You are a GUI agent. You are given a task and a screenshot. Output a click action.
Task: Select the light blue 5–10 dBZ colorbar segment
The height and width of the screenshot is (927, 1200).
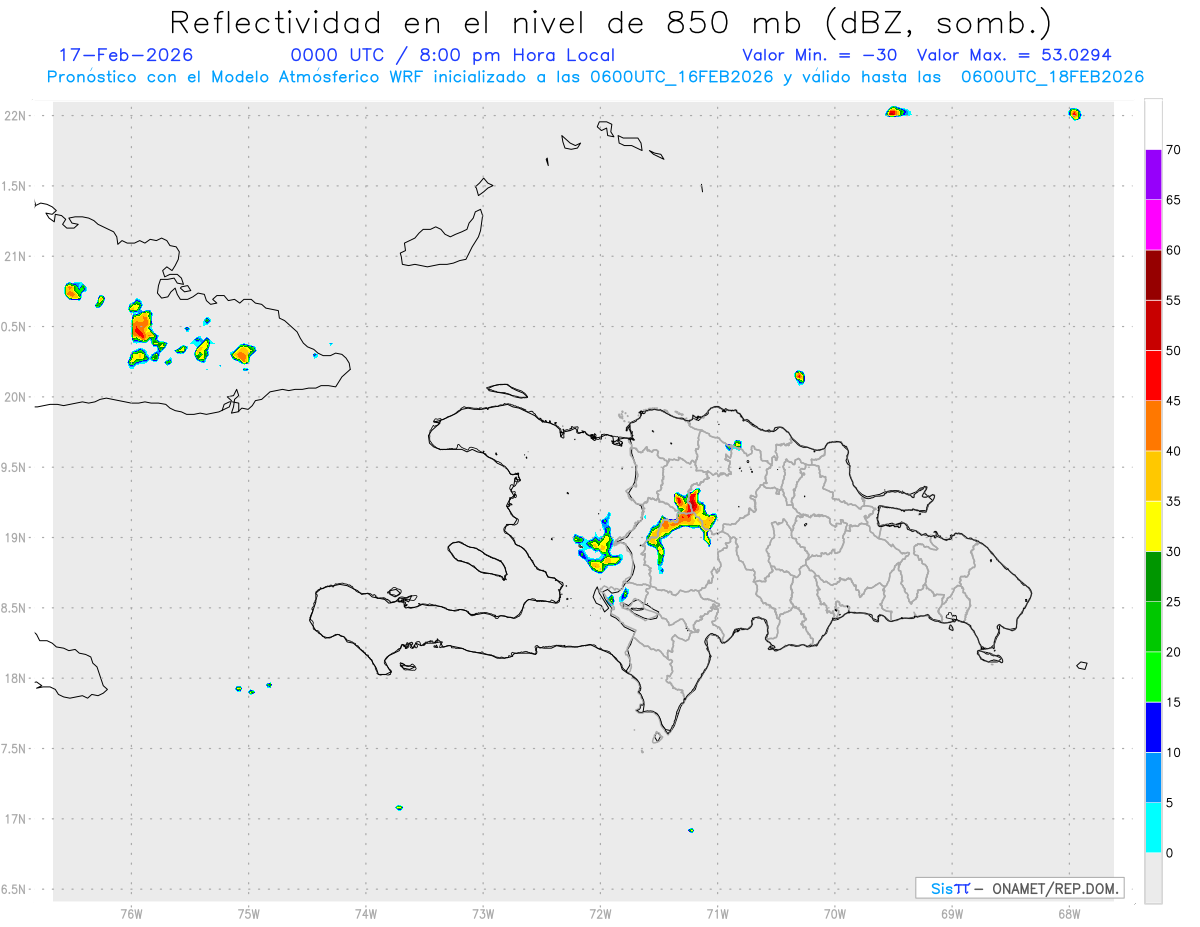click(x=1153, y=777)
